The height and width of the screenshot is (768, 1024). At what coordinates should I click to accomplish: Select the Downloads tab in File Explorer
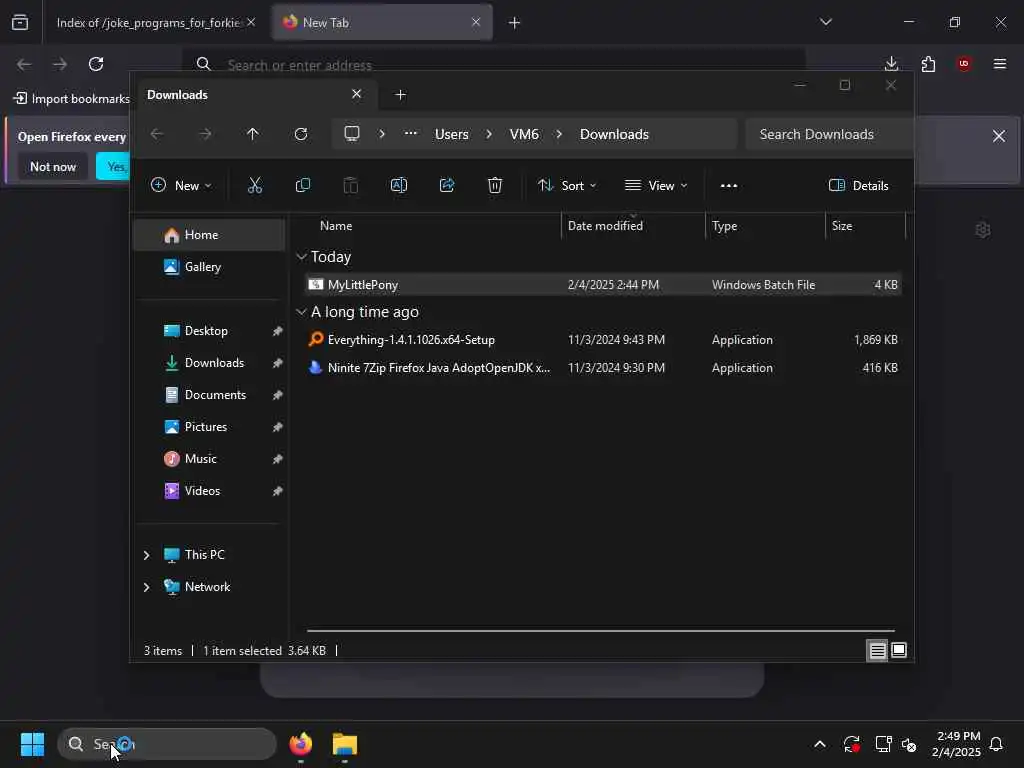[253, 95]
